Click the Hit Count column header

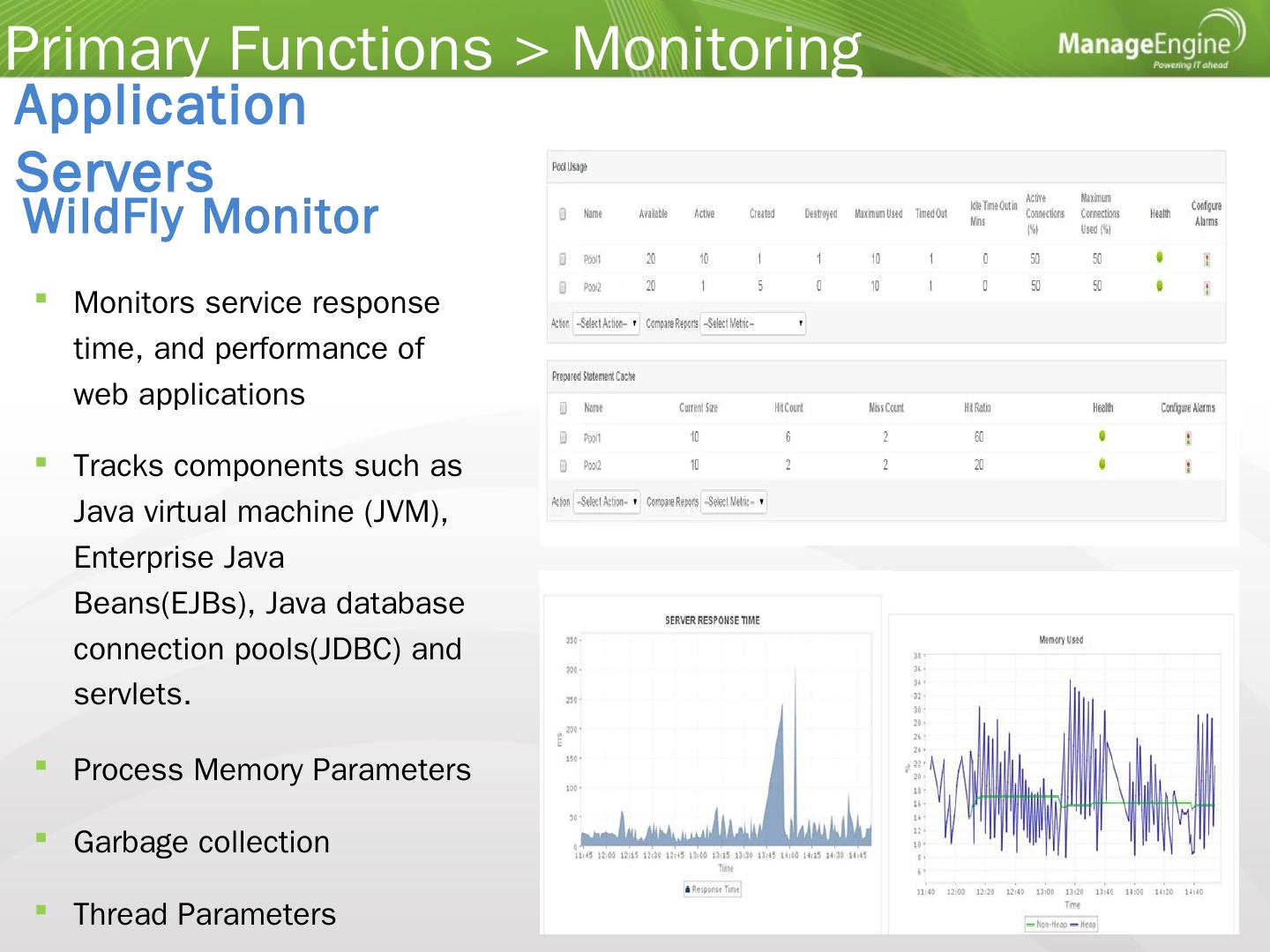pos(788,408)
